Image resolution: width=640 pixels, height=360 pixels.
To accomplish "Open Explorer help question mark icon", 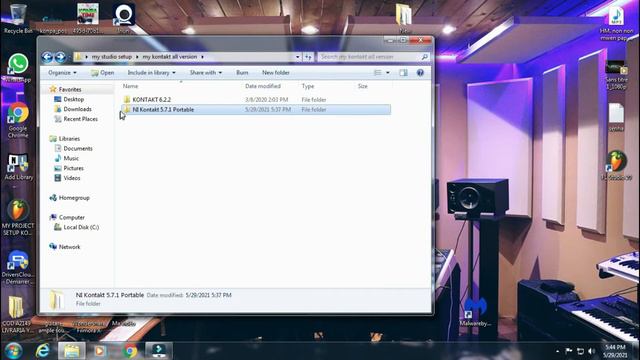I will (420, 73).
